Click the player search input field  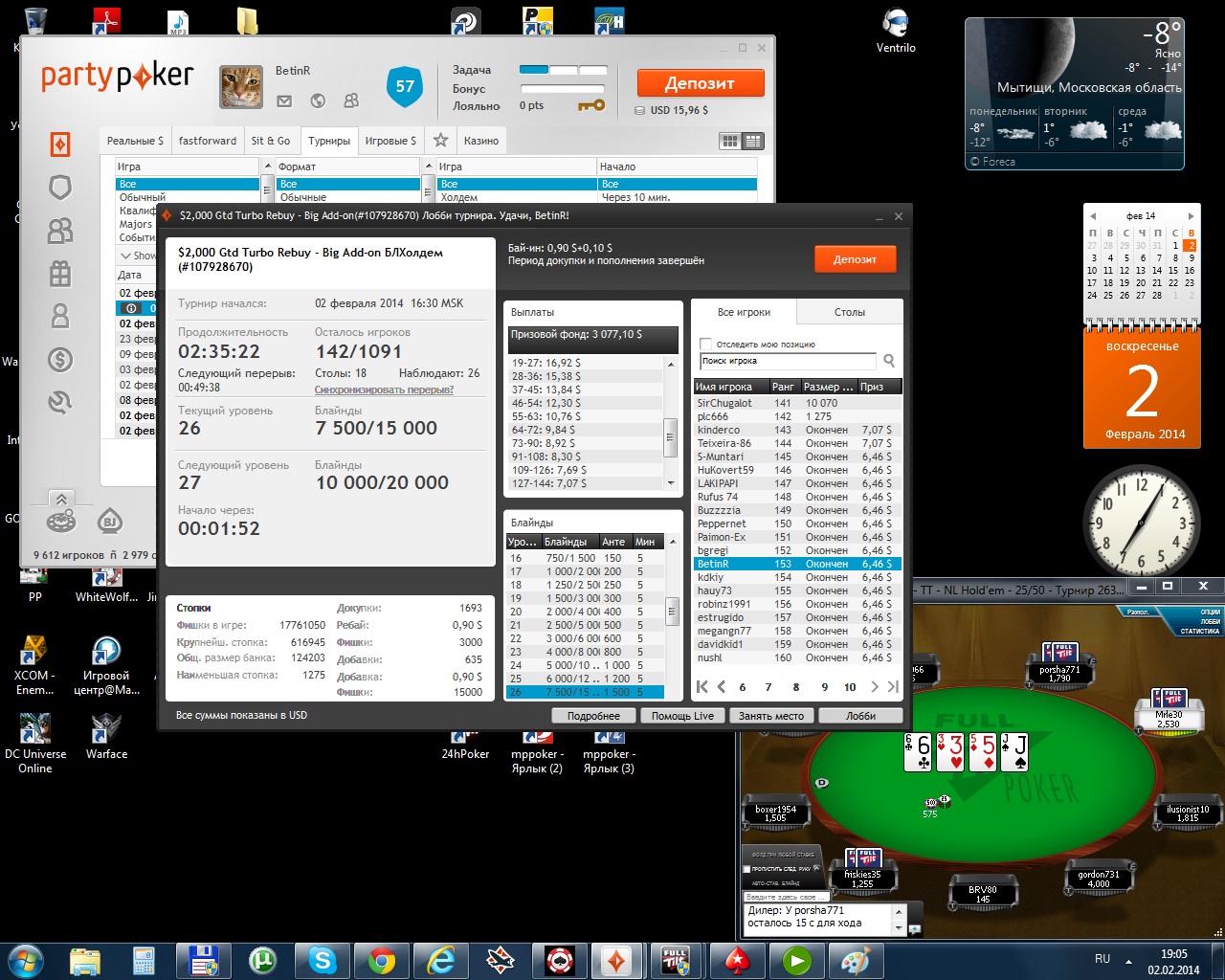788,361
